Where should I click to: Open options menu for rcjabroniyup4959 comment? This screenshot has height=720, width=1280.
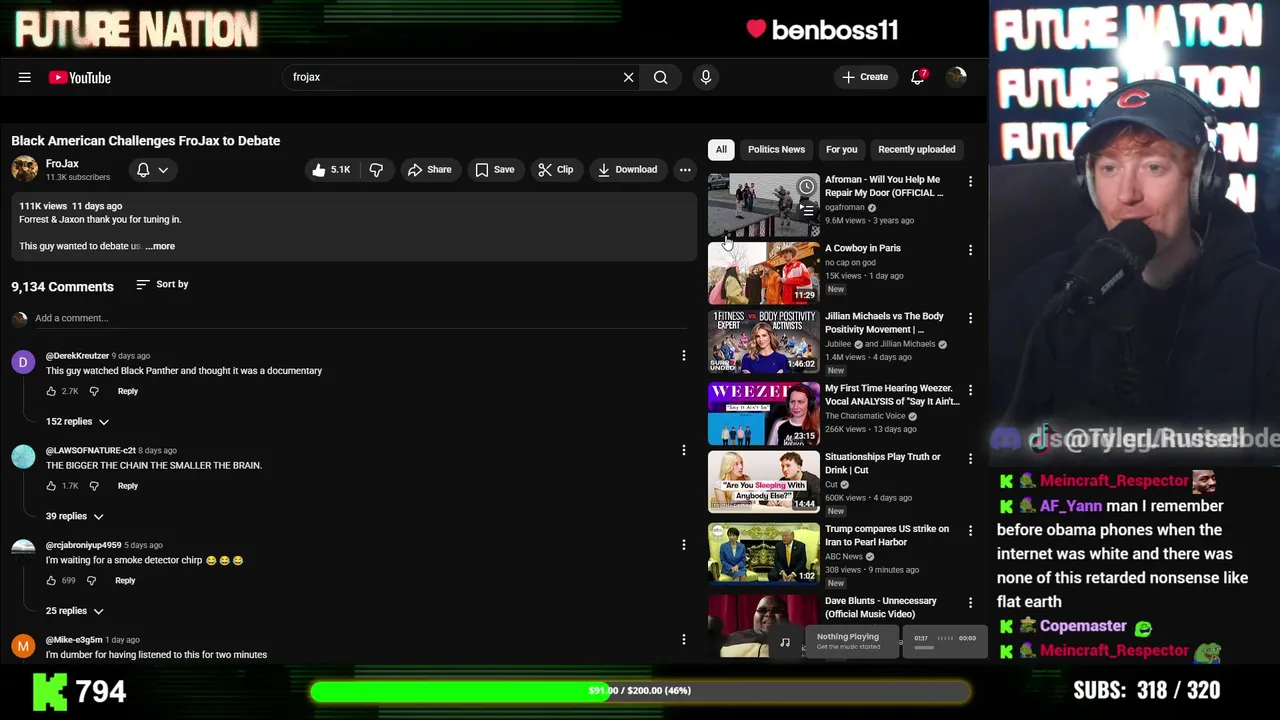point(684,545)
